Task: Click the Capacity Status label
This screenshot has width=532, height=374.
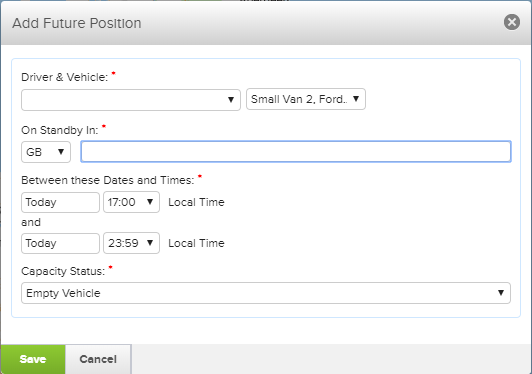Action: [x=63, y=271]
